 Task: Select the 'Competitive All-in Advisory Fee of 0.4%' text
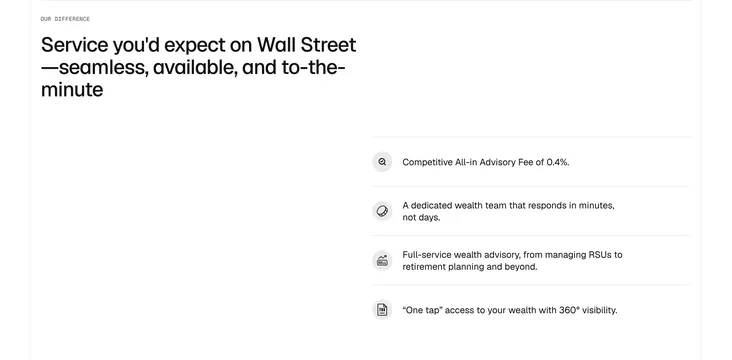(486, 162)
